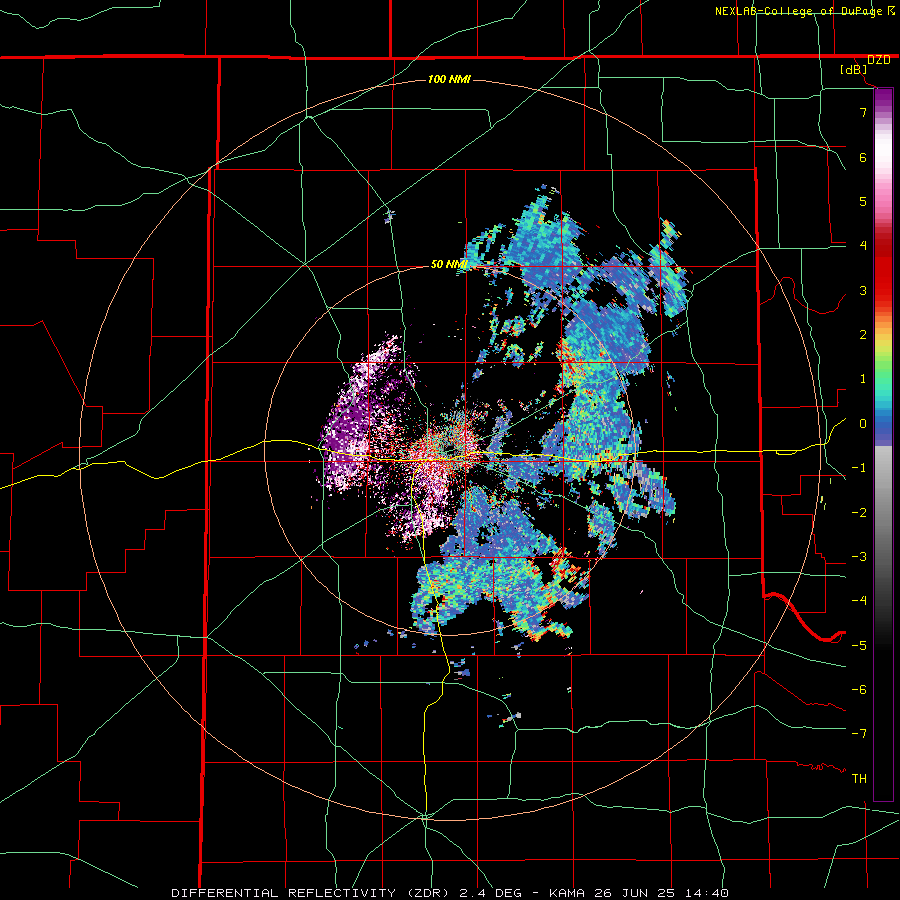Click the -5 value on the dB scale
The width and height of the screenshot is (900, 900).
[859, 646]
